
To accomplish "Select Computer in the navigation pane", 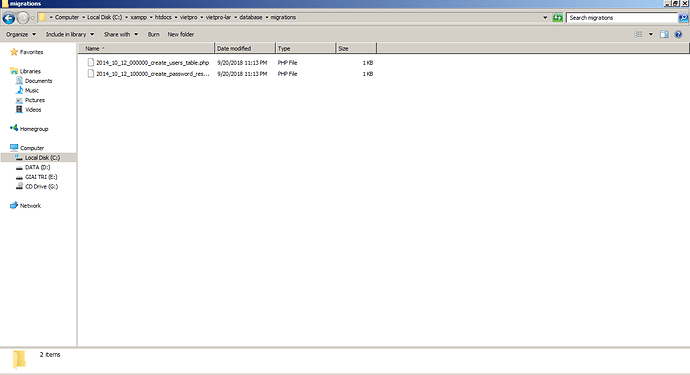I will tap(32, 148).
